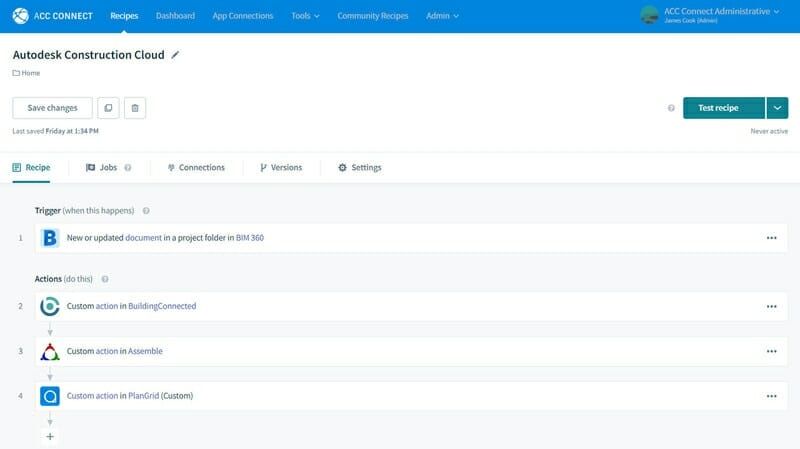Edit recipe name with pencil icon
The height and width of the screenshot is (449, 800).
(175, 55)
